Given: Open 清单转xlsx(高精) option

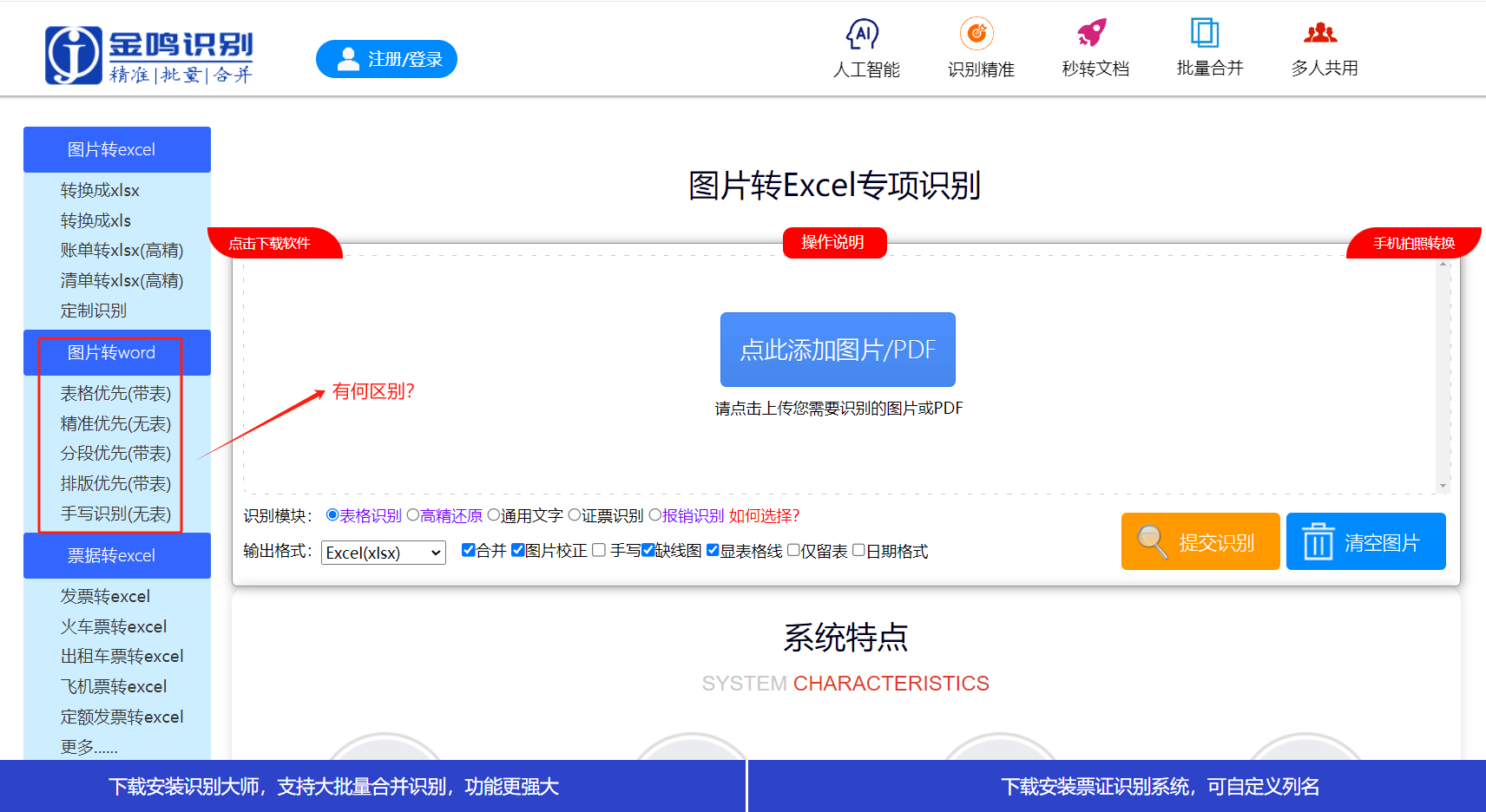Looking at the screenshot, I should pos(122,280).
